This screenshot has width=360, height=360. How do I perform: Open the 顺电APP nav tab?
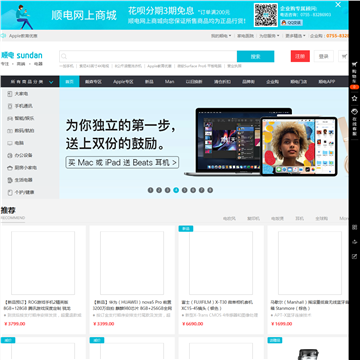click(x=327, y=82)
